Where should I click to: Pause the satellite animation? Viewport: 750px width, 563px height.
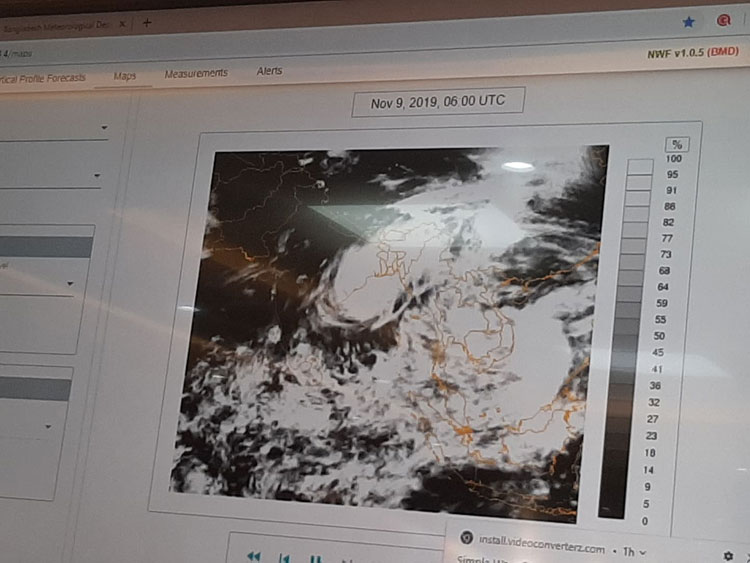(315, 556)
